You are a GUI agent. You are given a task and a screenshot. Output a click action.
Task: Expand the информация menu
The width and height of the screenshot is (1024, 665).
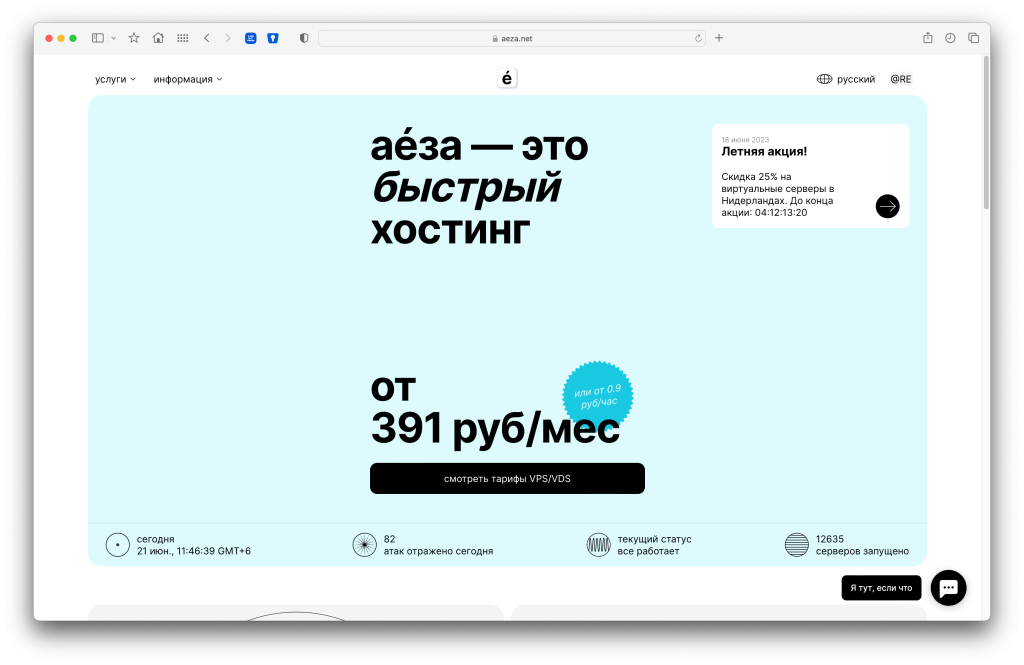click(x=188, y=79)
